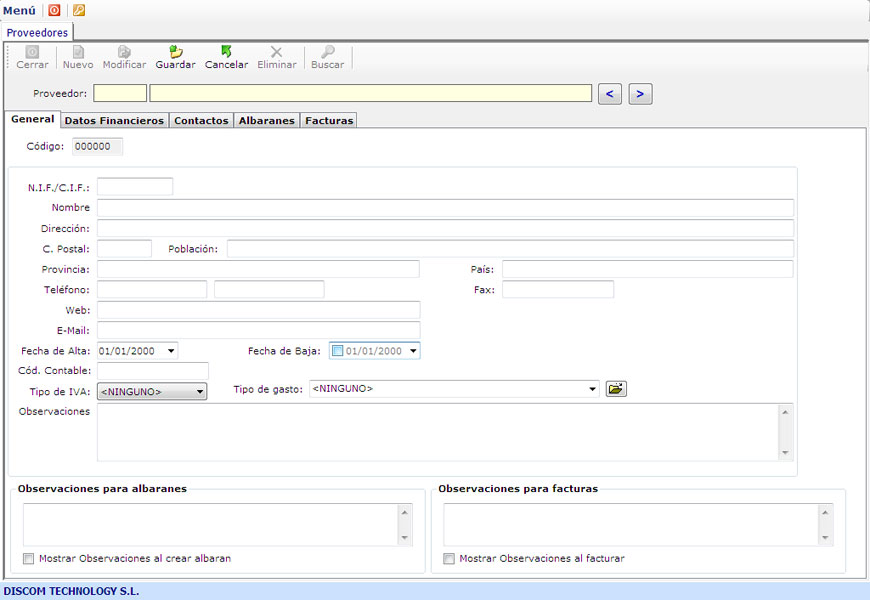Click the Guardar save icon
The height and width of the screenshot is (600, 870).
(x=176, y=52)
